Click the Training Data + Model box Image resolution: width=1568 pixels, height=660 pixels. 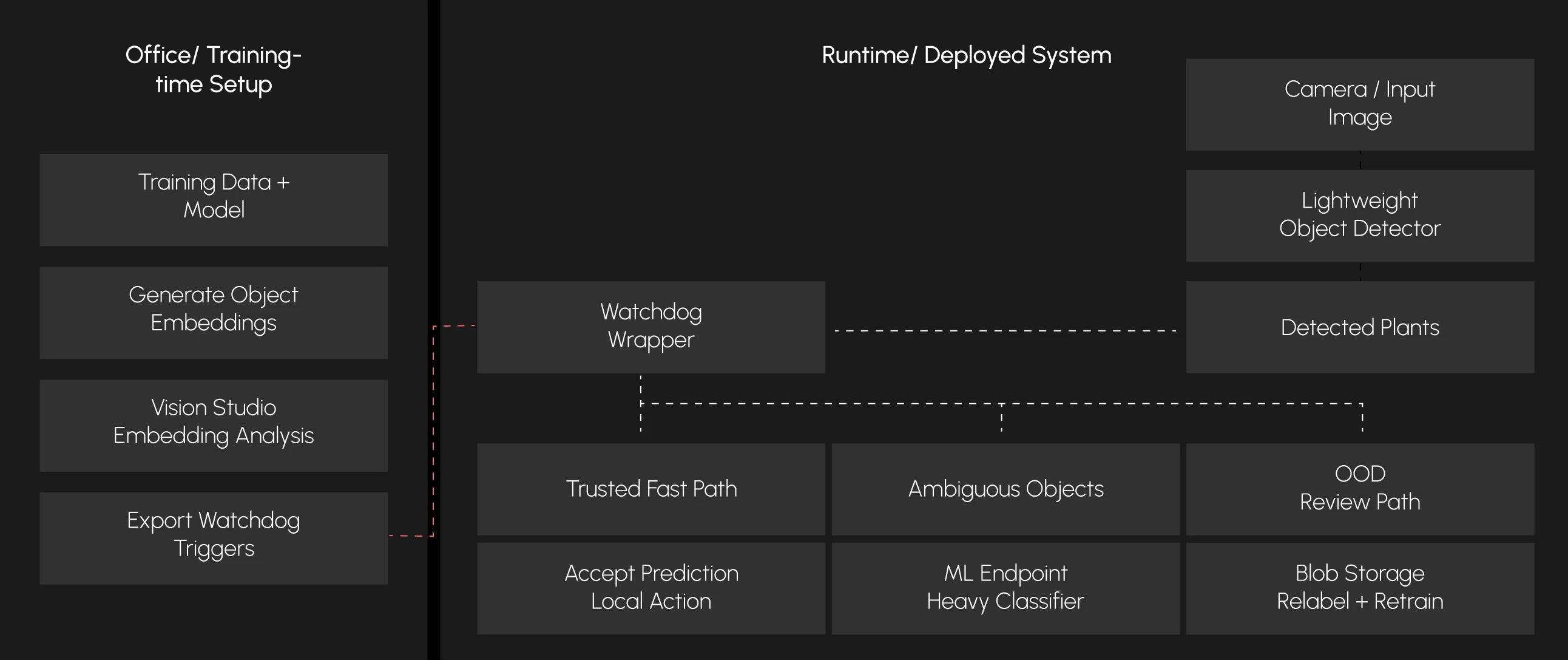[214, 200]
